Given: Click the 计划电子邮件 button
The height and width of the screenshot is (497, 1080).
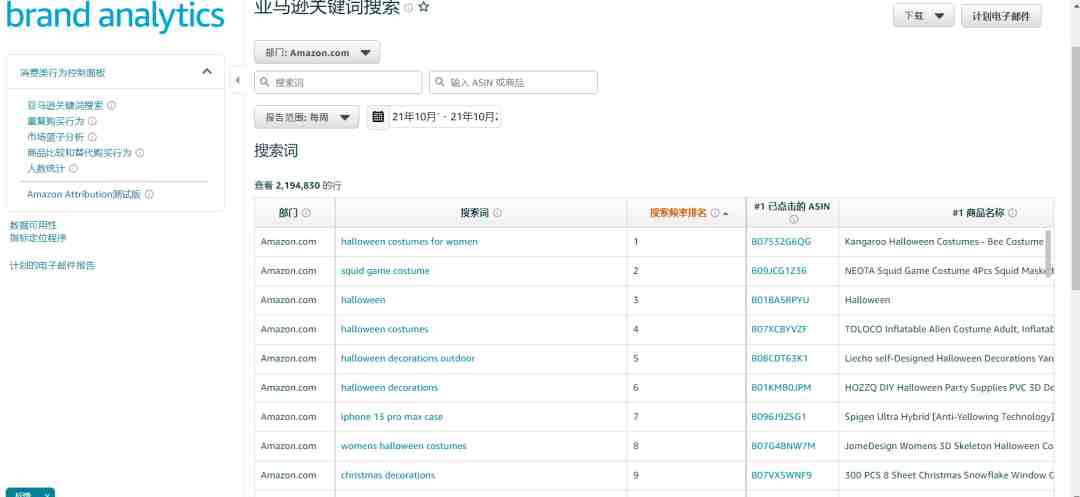Looking at the screenshot, I should point(1001,16).
